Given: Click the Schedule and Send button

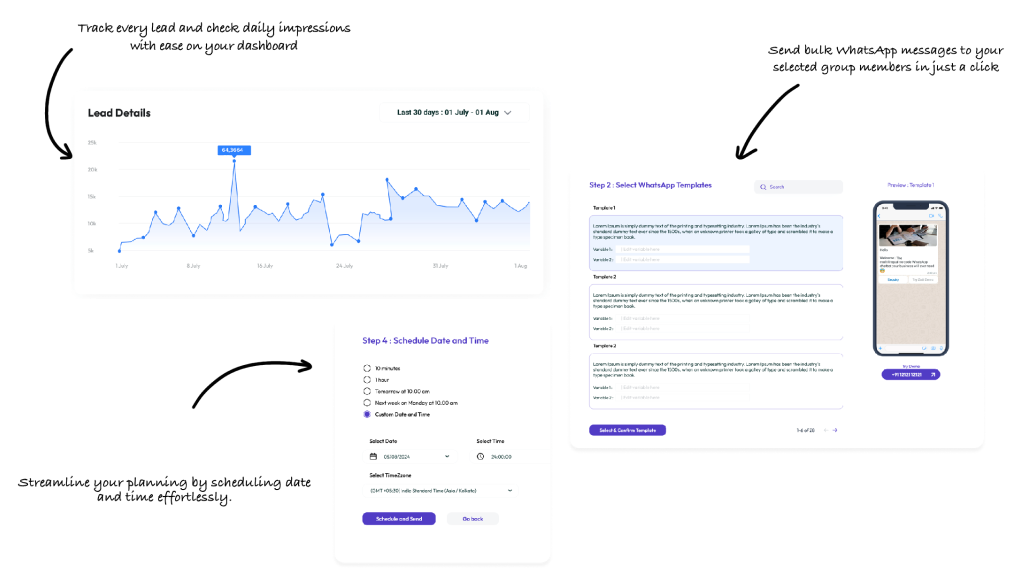Looking at the screenshot, I should (x=399, y=519).
